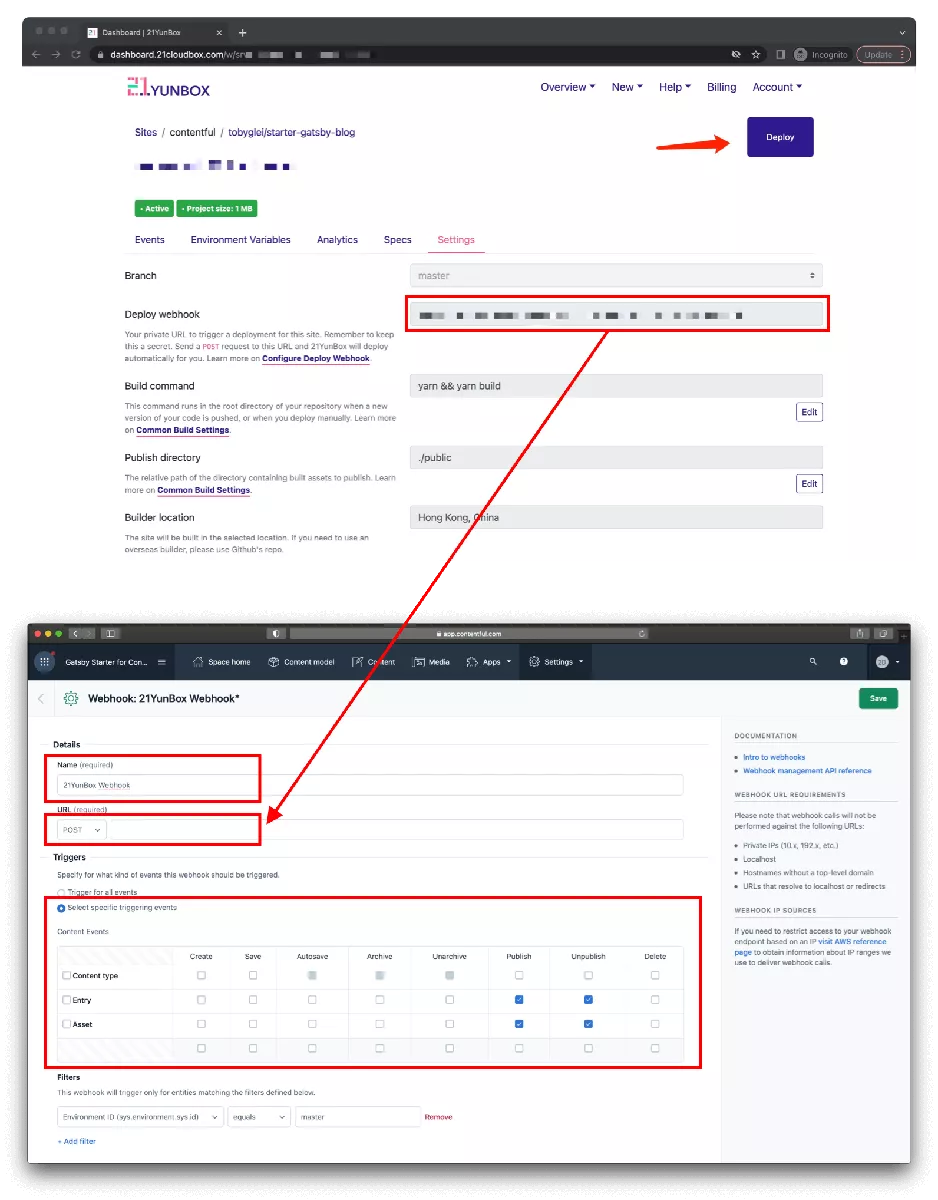This screenshot has width=938, height=1200.
Task: Open Content model in navigation bar
Action: click(x=301, y=662)
